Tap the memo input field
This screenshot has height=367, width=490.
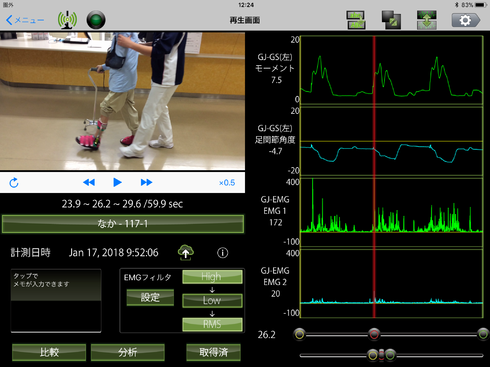pyautogui.click(x=56, y=301)
